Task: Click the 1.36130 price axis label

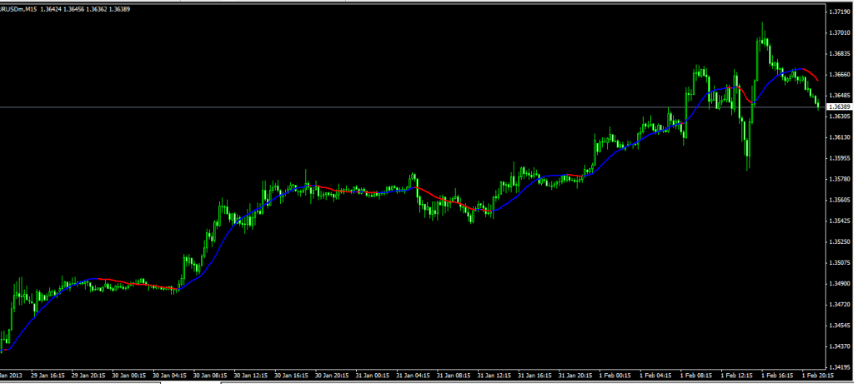Action: tap(839, 137)
